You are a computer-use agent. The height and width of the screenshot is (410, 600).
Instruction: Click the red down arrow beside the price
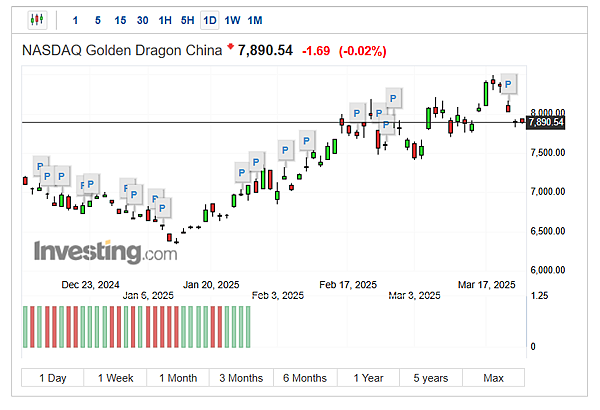pyautogui.click(x=232, y=47)
